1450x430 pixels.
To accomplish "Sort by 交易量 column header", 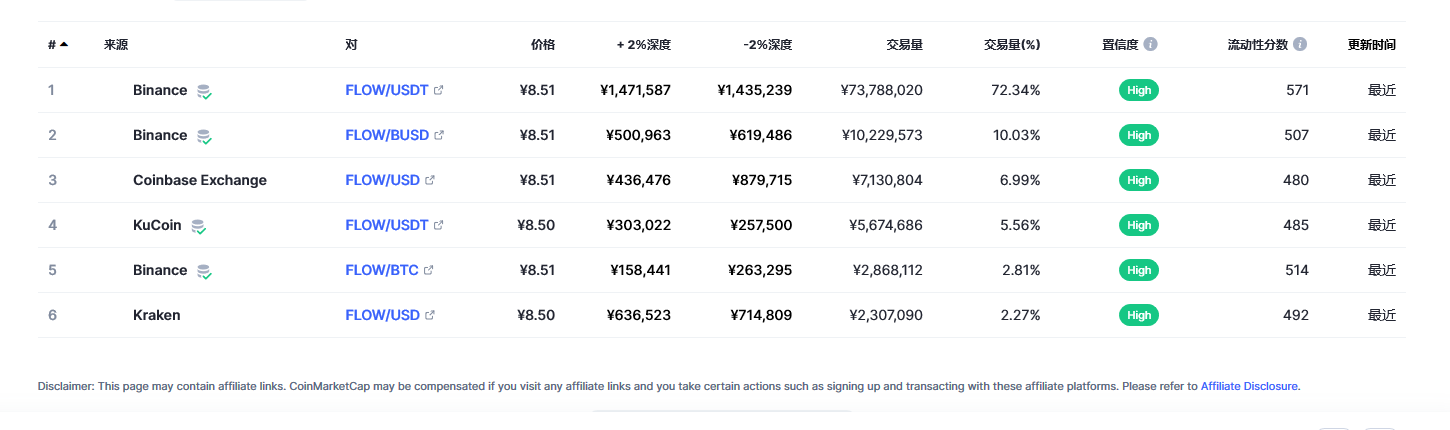I will click(904, 45).
